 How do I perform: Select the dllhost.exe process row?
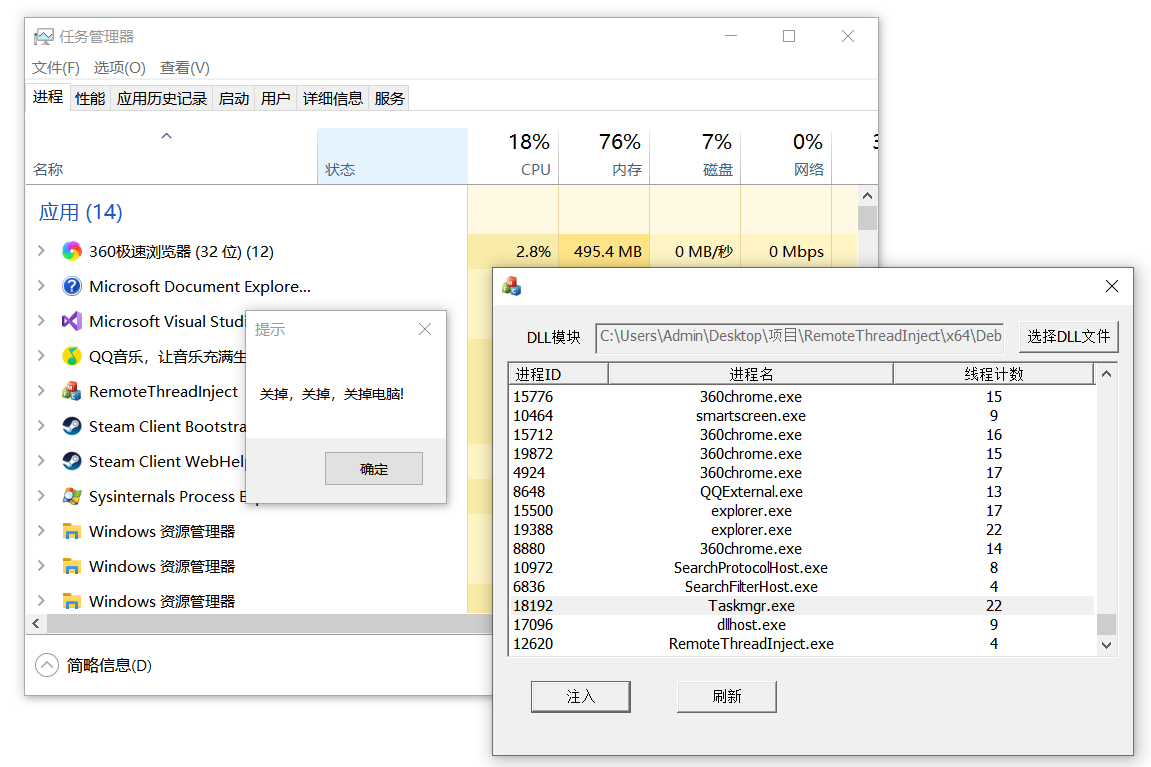pos(802,625)
